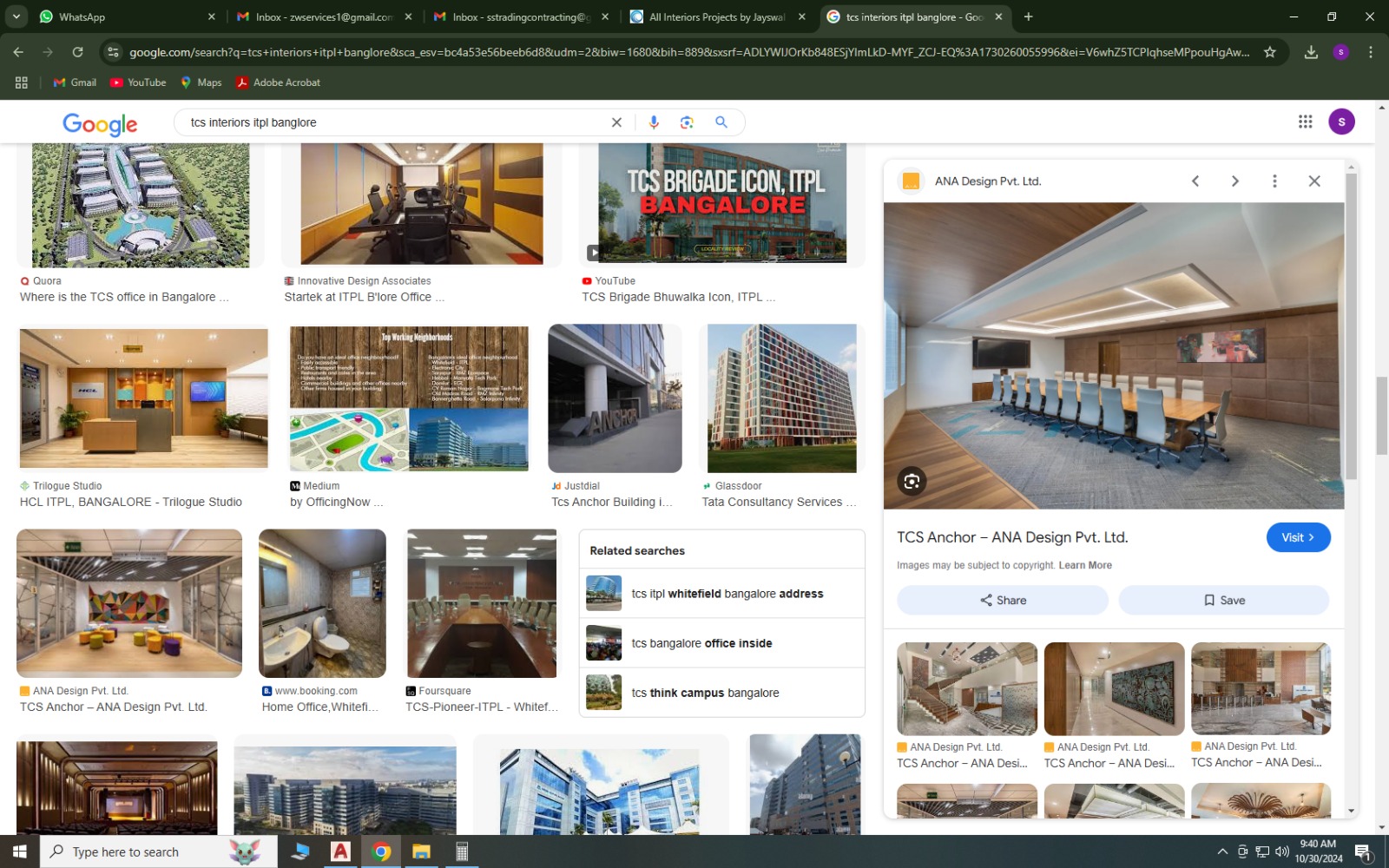Show next image in preview panel
Screen dimensions: 1389x868
[1234, 181]
